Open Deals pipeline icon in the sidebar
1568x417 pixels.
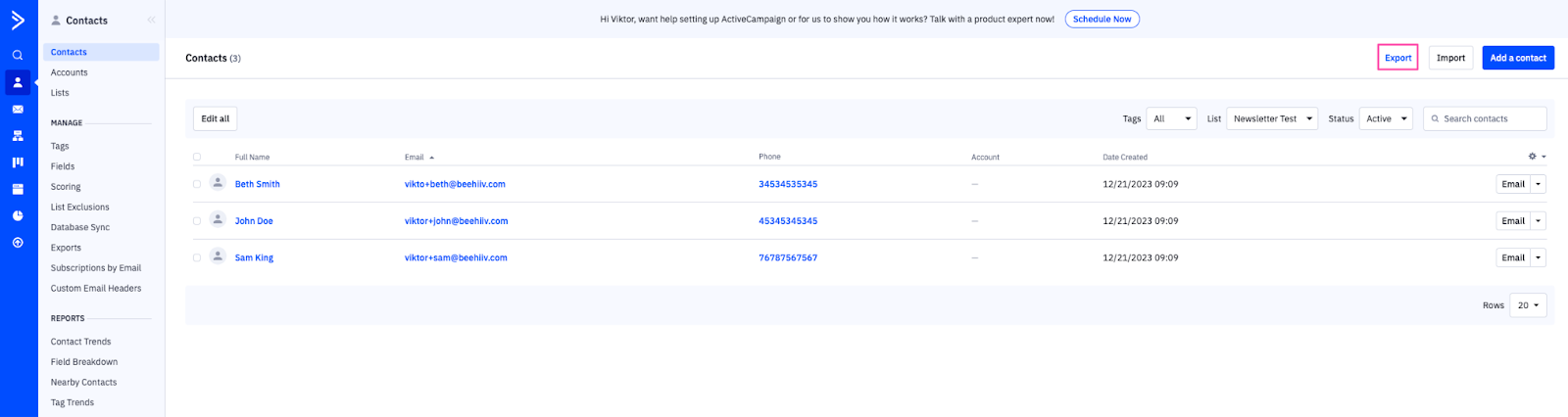(x=18, y=162)
